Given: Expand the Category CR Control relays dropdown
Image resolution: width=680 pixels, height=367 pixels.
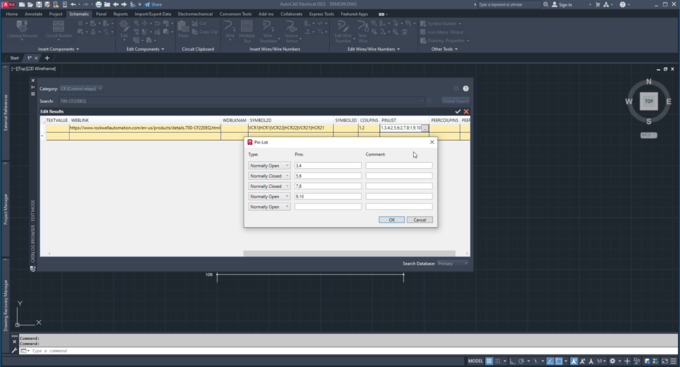Looking at the screenshot, I should pos(81,88).
